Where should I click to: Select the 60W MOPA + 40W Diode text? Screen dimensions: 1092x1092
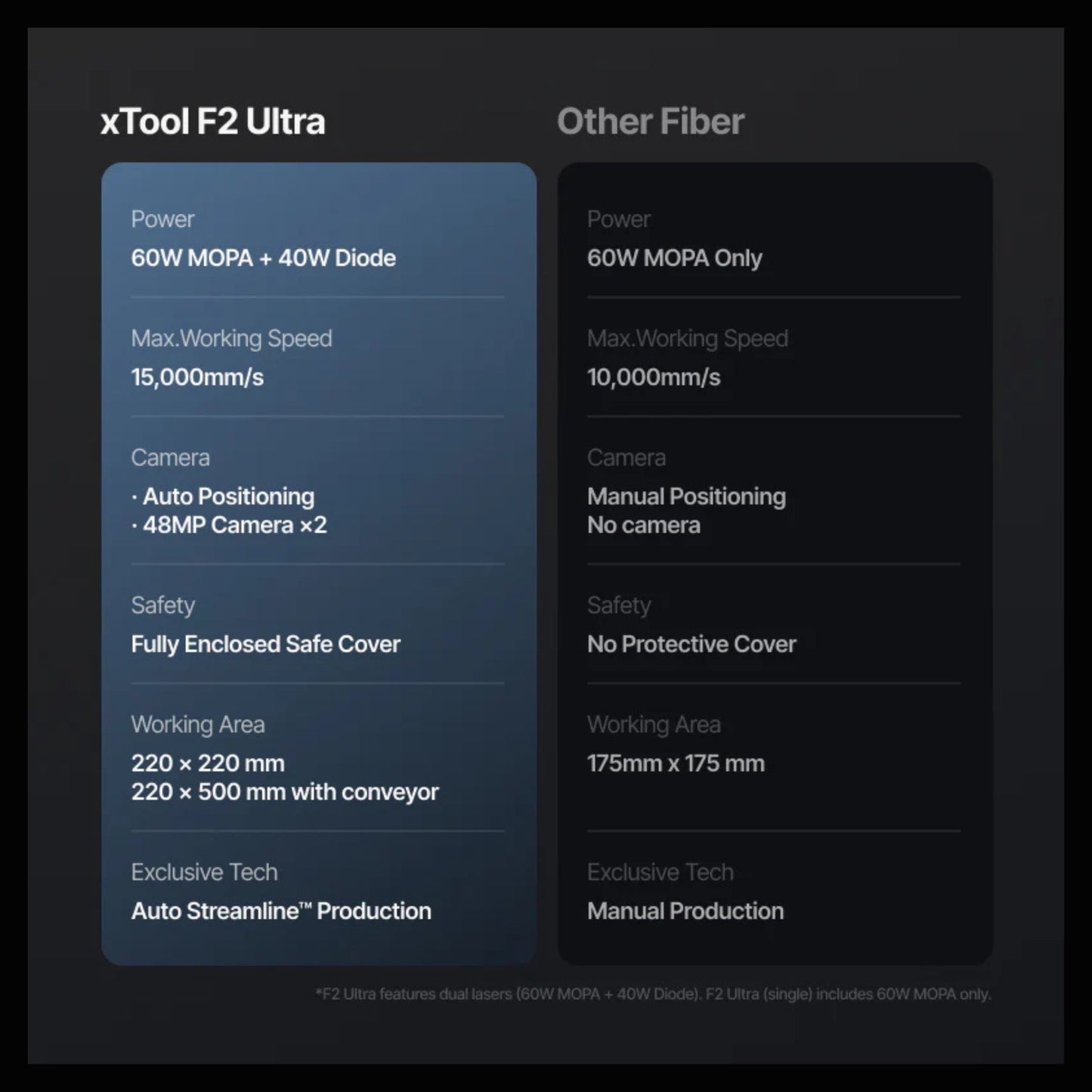(264, 258)
